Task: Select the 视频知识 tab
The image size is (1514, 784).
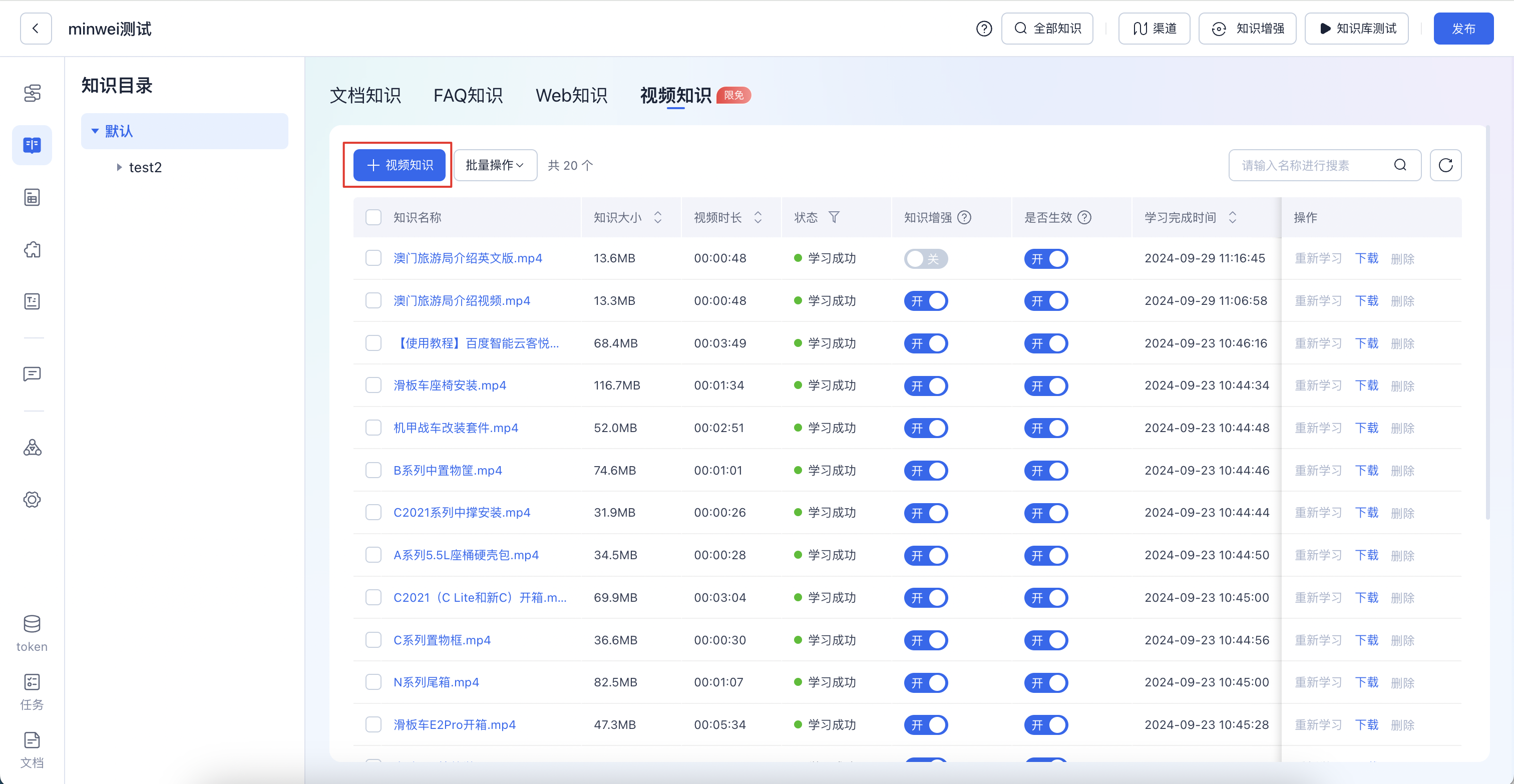Action: [x=675, y=95]
